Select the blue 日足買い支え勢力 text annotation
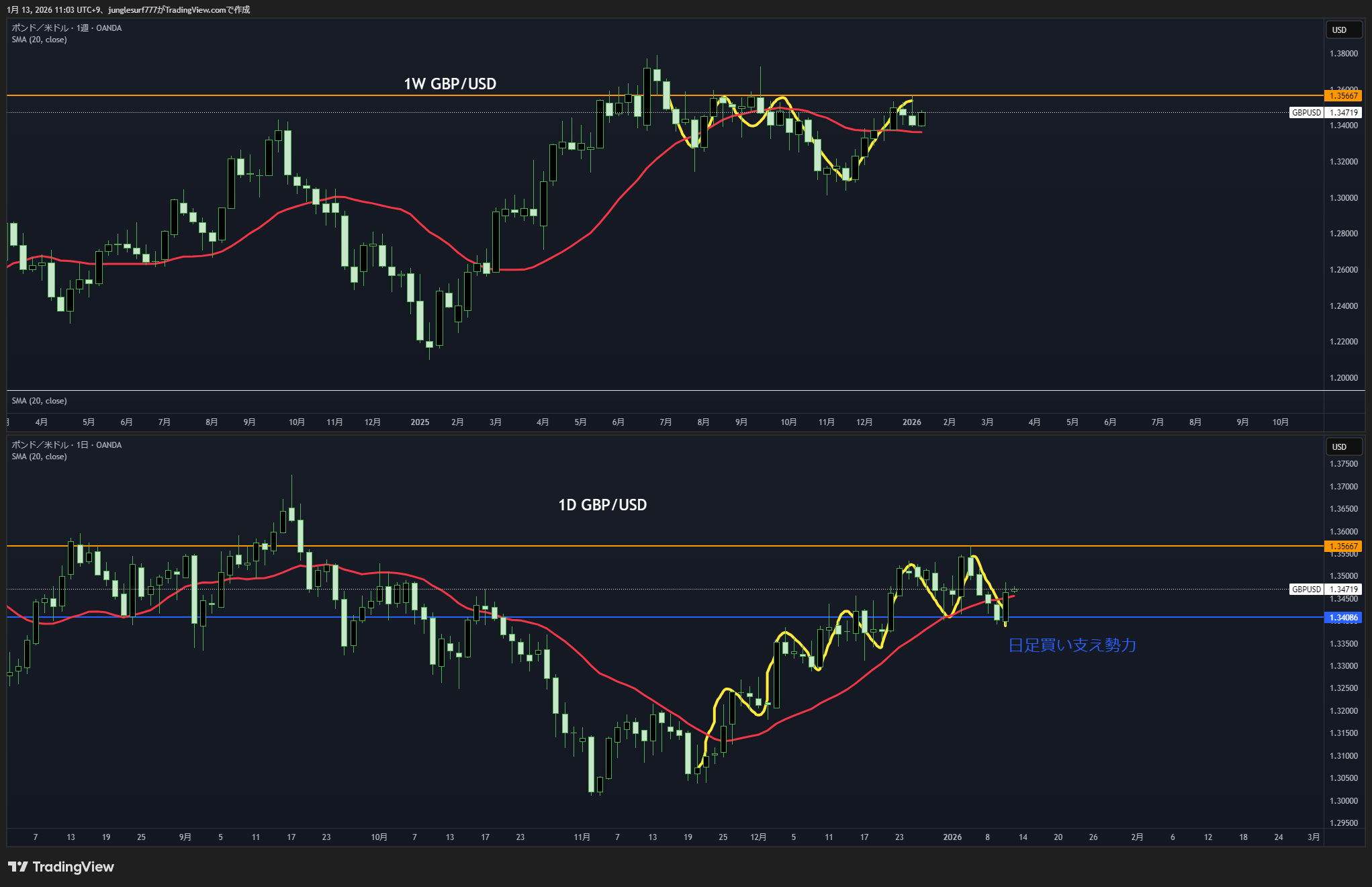The width and height of the screenshot is (1372, 887). [1072, 645]
